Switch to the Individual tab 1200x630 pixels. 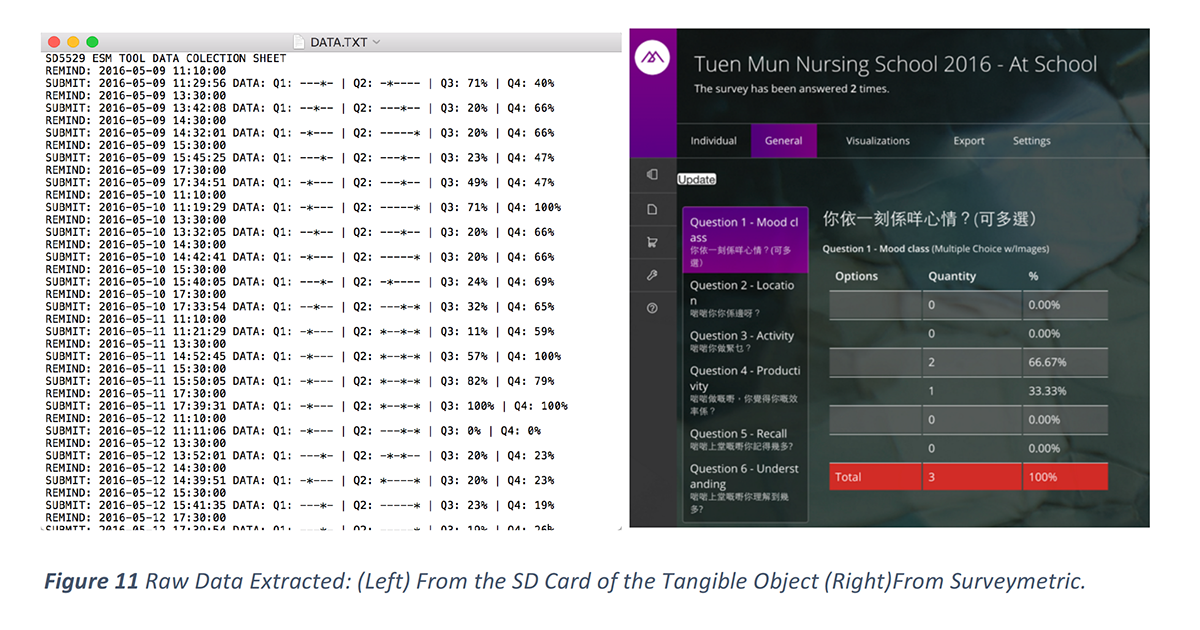click(x=714, y=141)
